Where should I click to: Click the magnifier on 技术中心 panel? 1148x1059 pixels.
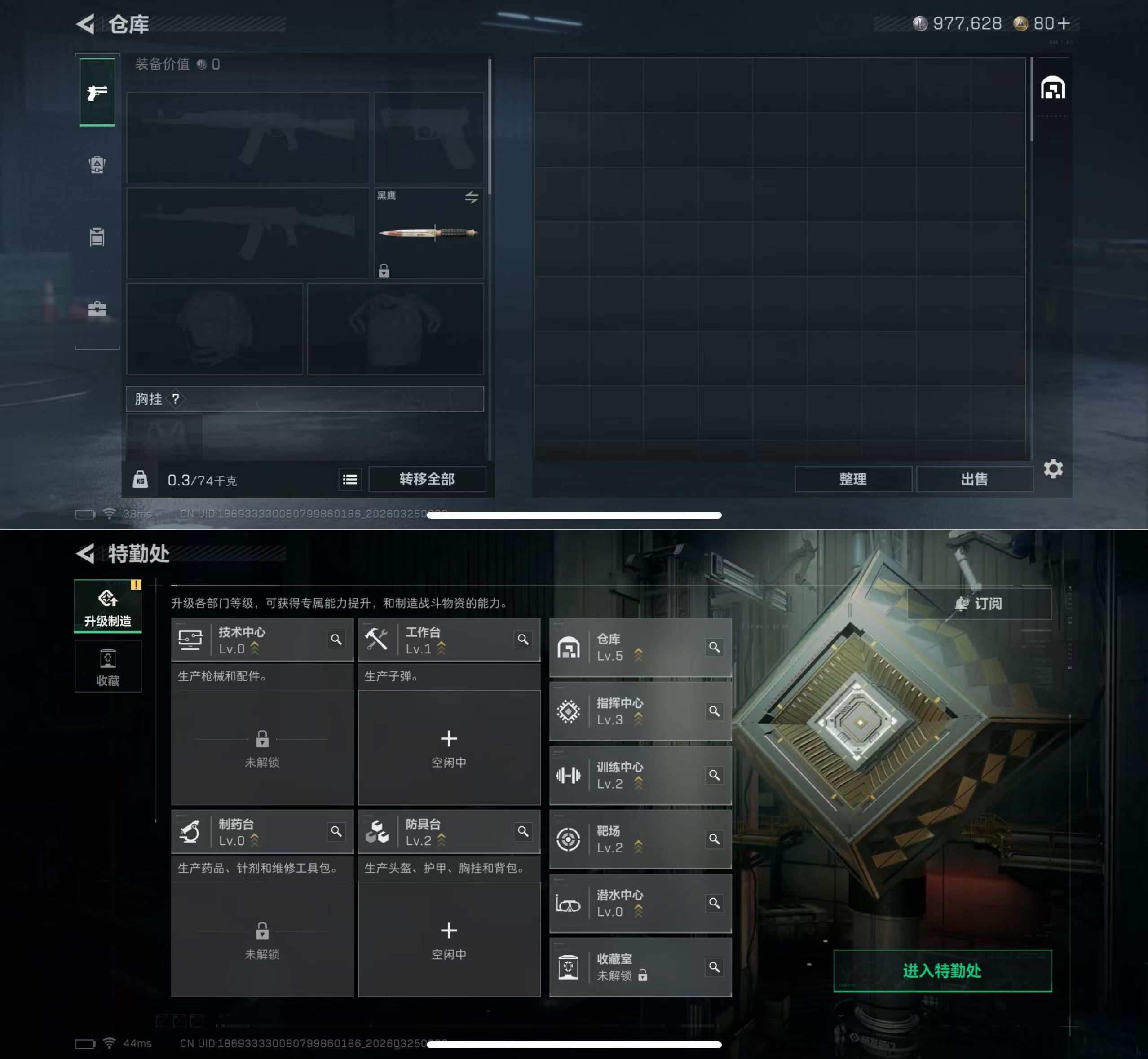pyautogui.click(x=336, y=640)
